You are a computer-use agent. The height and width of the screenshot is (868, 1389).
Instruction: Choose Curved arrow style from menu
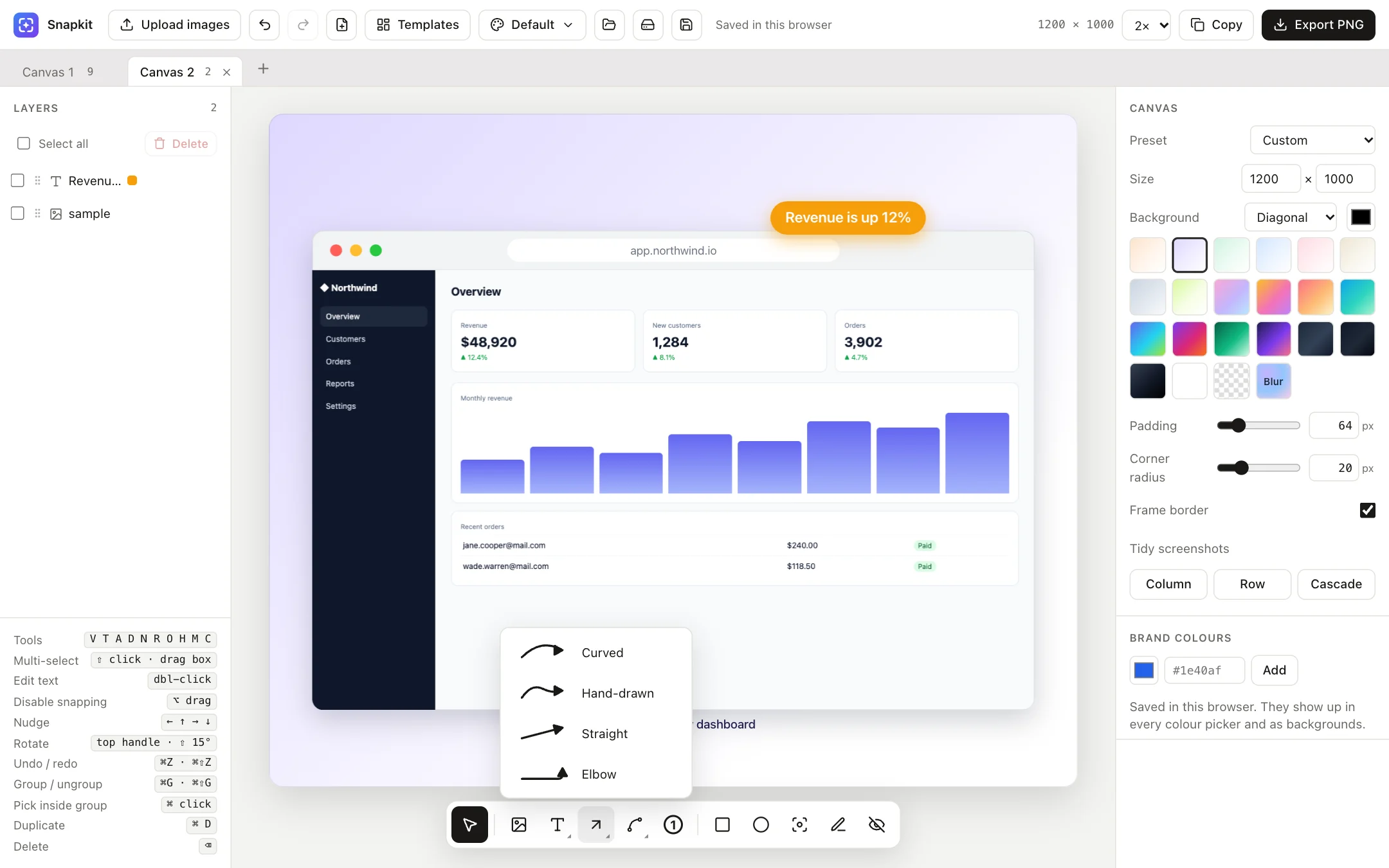[x=596, y=653]
